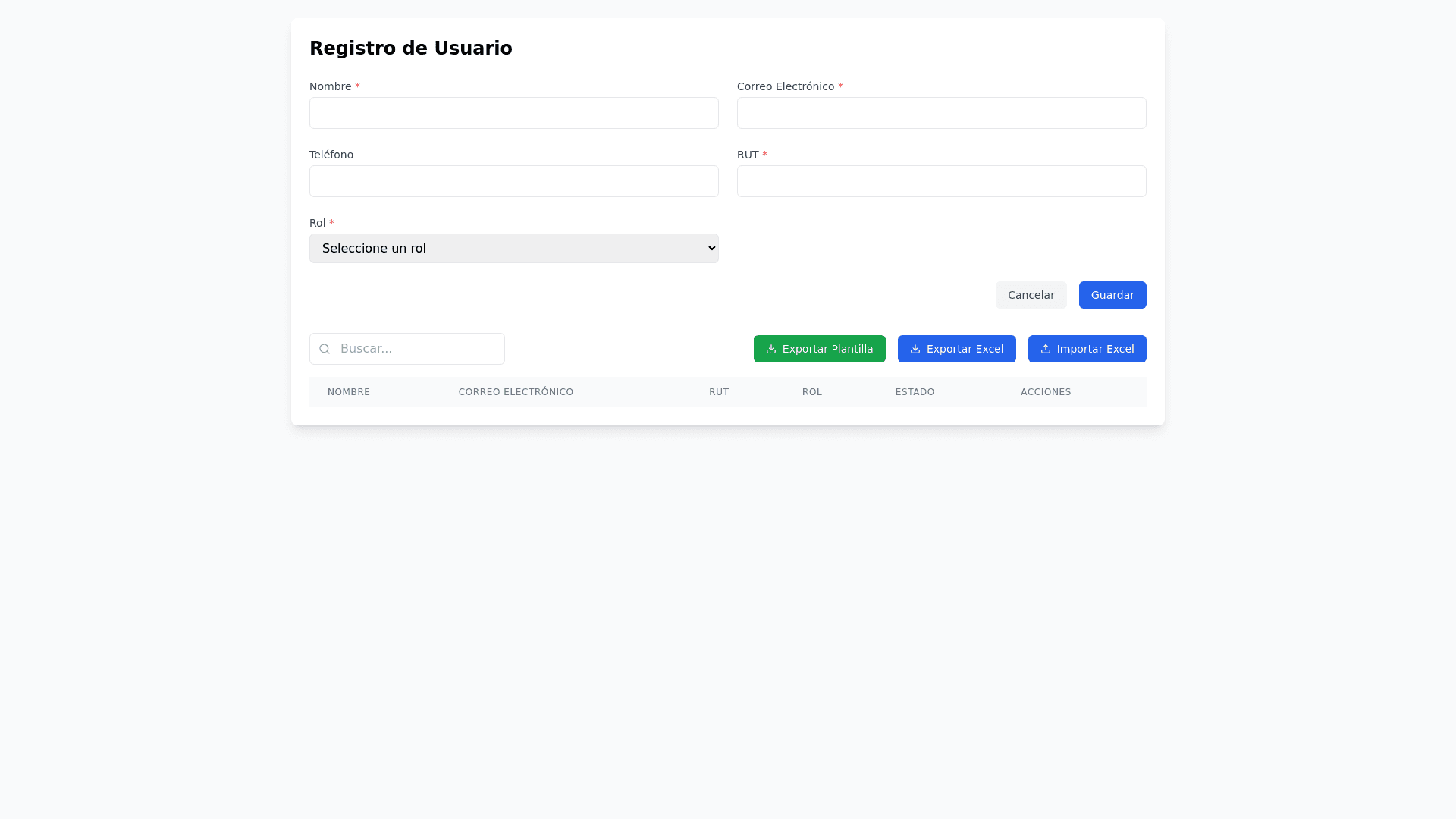Viewport: 1456px width, 819px height.
Task: Click the ESTADO column header
Action: click(x=915, y=392)
